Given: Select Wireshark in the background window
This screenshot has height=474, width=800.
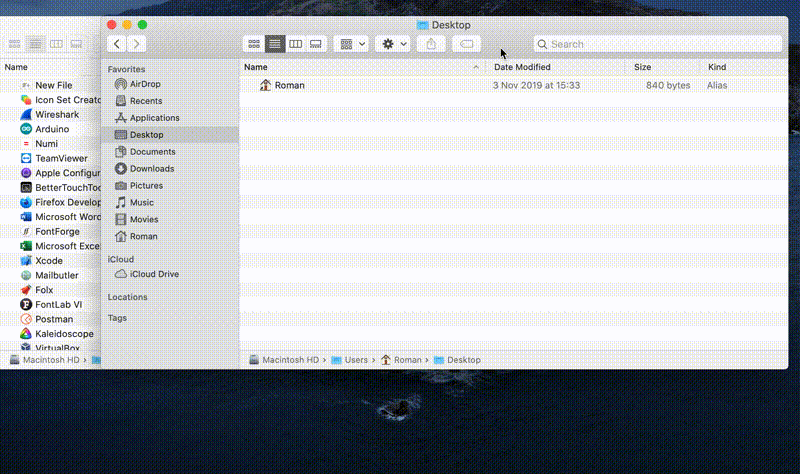Looking at the screenshot, I should [51, 114].
